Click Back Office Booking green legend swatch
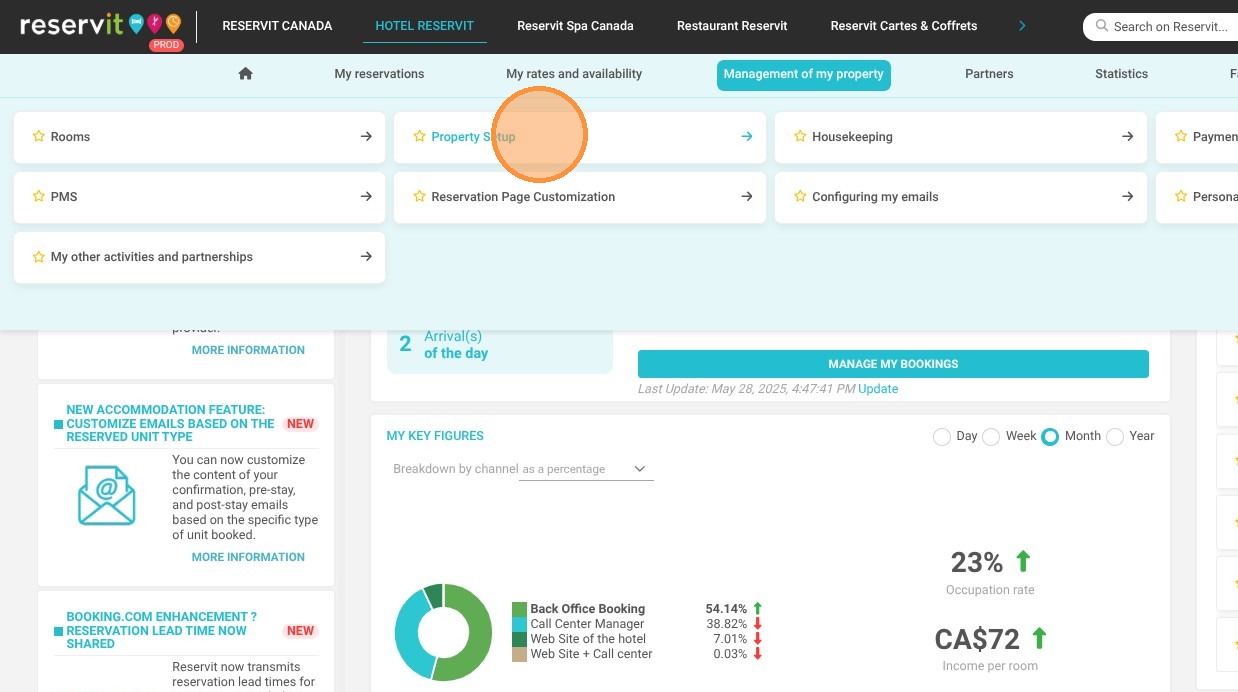Viewport: 1238px width, 692px height. coord(519,609)
